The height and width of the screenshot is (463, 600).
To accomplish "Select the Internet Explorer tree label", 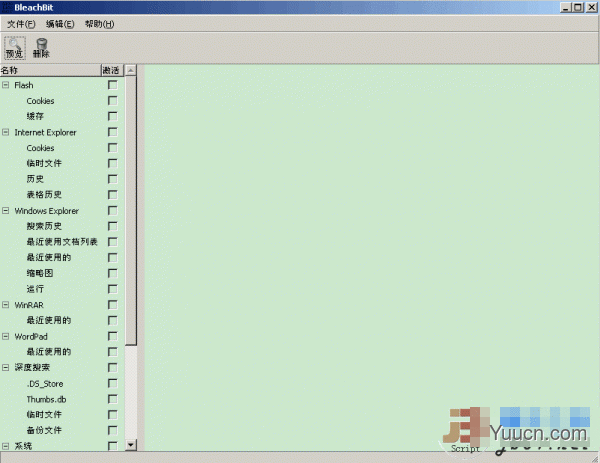I will coord(46,132).
